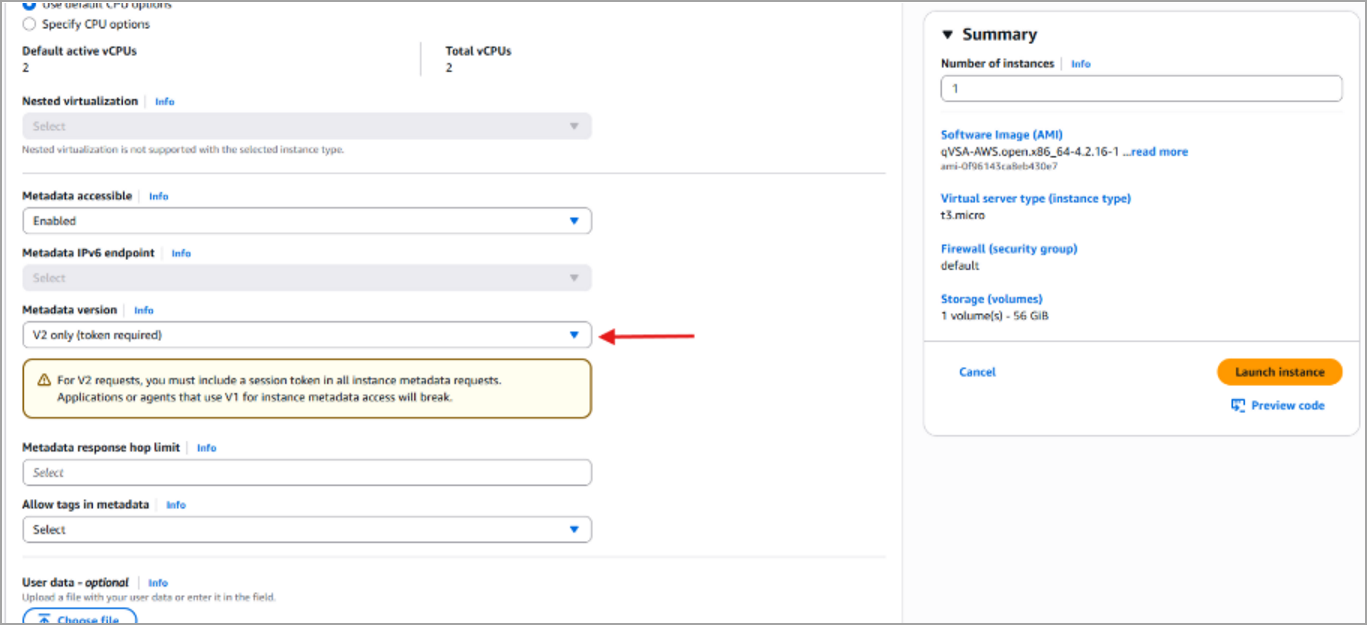Click the Choose file upload button
1367x625 pixels.
tap(79, 618)
